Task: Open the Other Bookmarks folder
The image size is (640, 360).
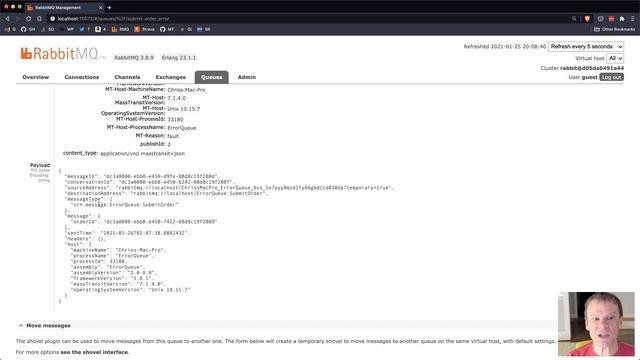Action: (615, 29)
